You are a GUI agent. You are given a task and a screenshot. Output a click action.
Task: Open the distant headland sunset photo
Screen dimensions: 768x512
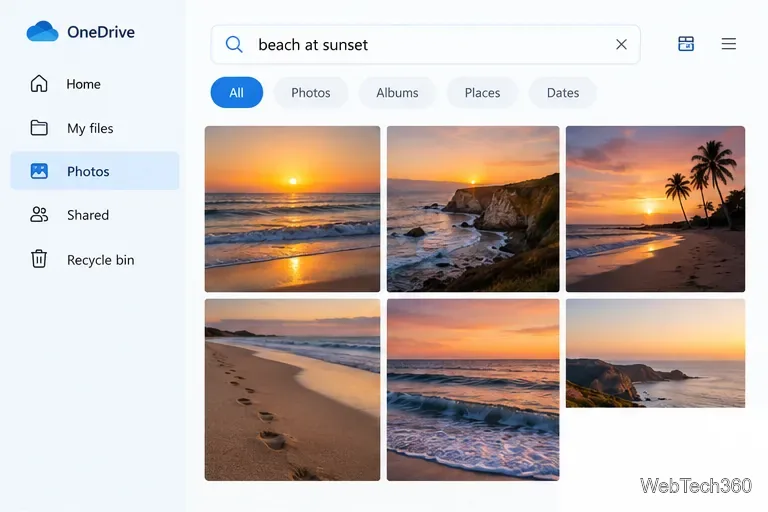655,353
